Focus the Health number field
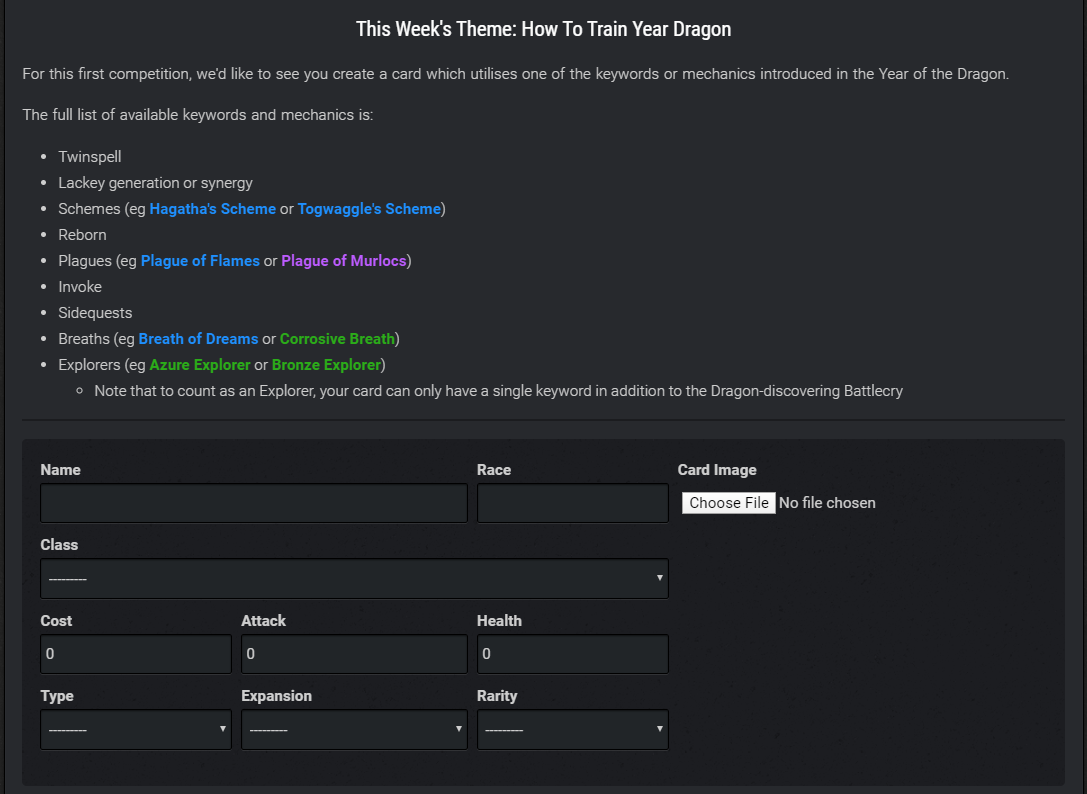Image resolution: width=1087 pixels, height=794 pixels. point(573,654)
